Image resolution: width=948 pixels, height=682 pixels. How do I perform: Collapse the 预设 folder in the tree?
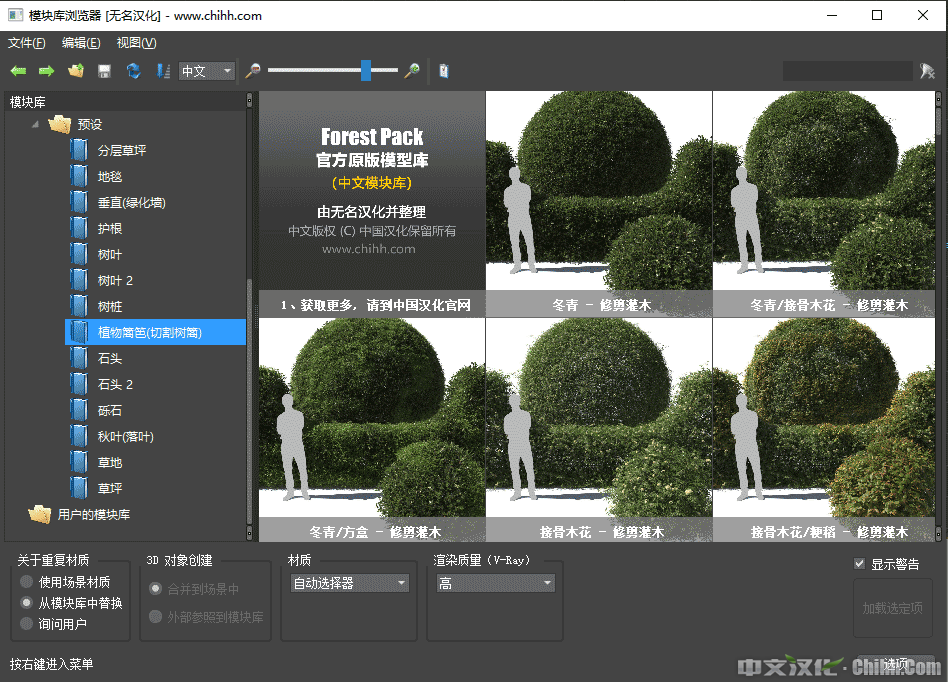(36, 124)
